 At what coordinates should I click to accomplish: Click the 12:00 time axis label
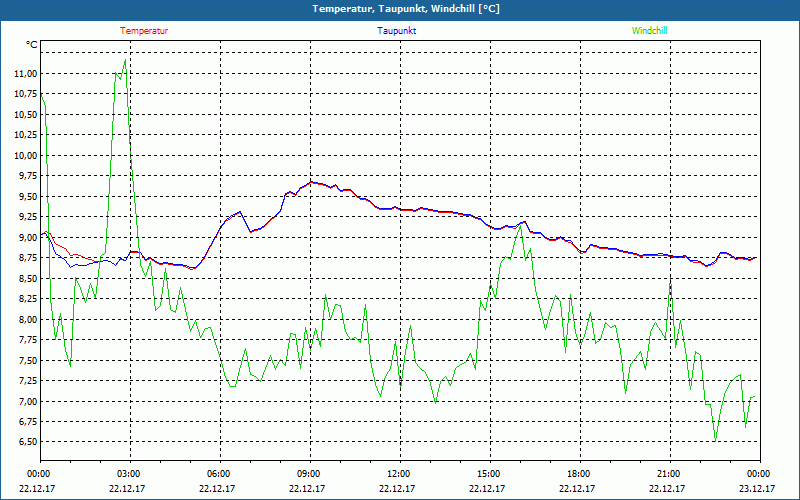point(397,473)
